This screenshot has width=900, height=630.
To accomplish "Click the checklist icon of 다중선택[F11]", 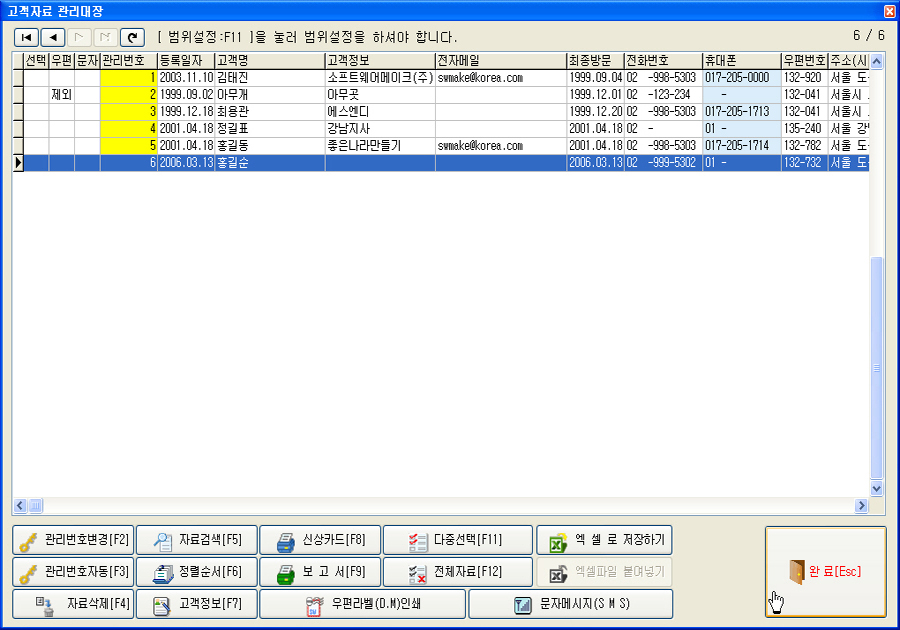I will (417, 541).
